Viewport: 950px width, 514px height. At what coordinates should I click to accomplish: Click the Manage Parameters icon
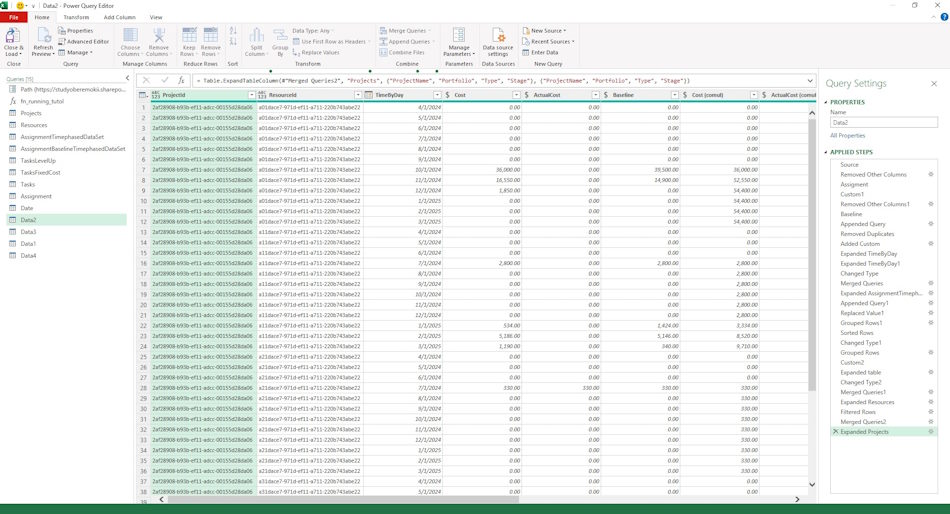point(459,35)
